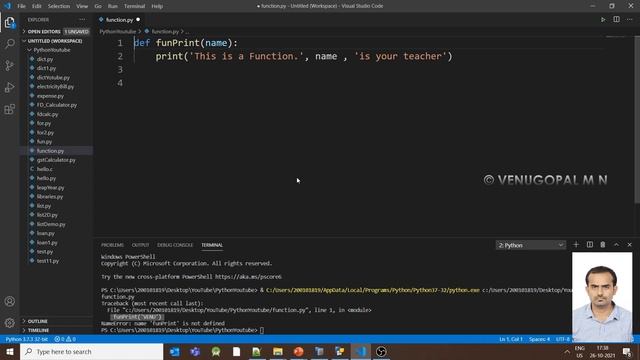Open File Explorer from the taskbar

[278, 351]
